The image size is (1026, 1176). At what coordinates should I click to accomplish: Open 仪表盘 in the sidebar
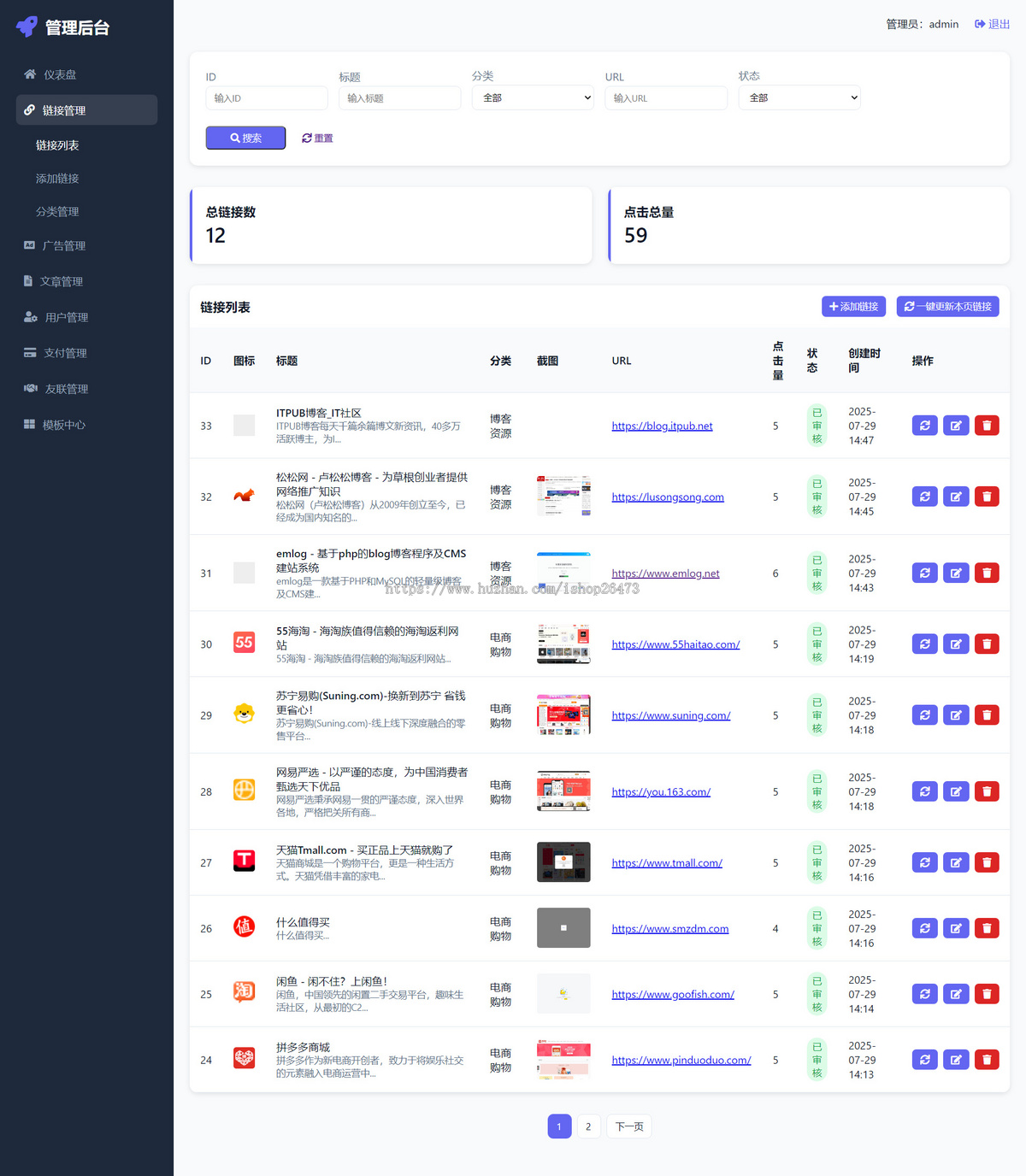pos(86,75)
